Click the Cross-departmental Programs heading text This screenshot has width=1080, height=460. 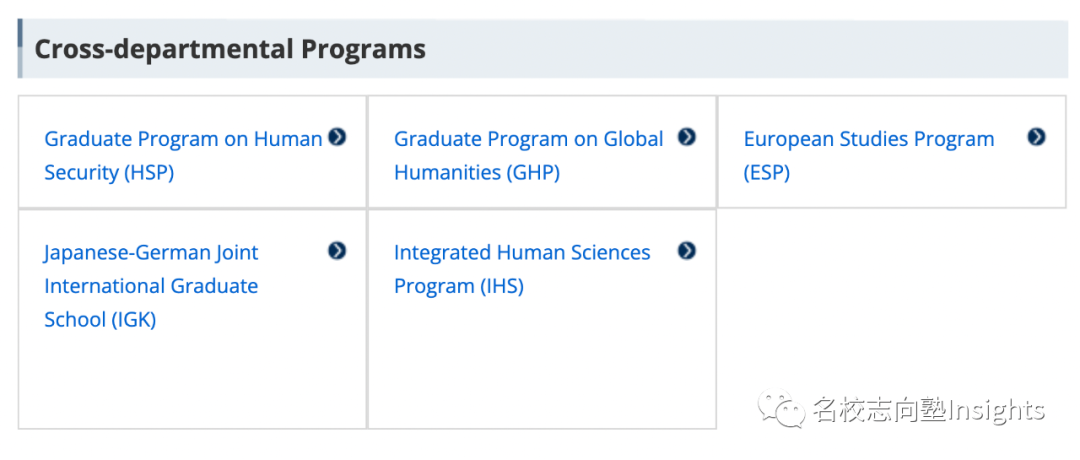point(230,49)
